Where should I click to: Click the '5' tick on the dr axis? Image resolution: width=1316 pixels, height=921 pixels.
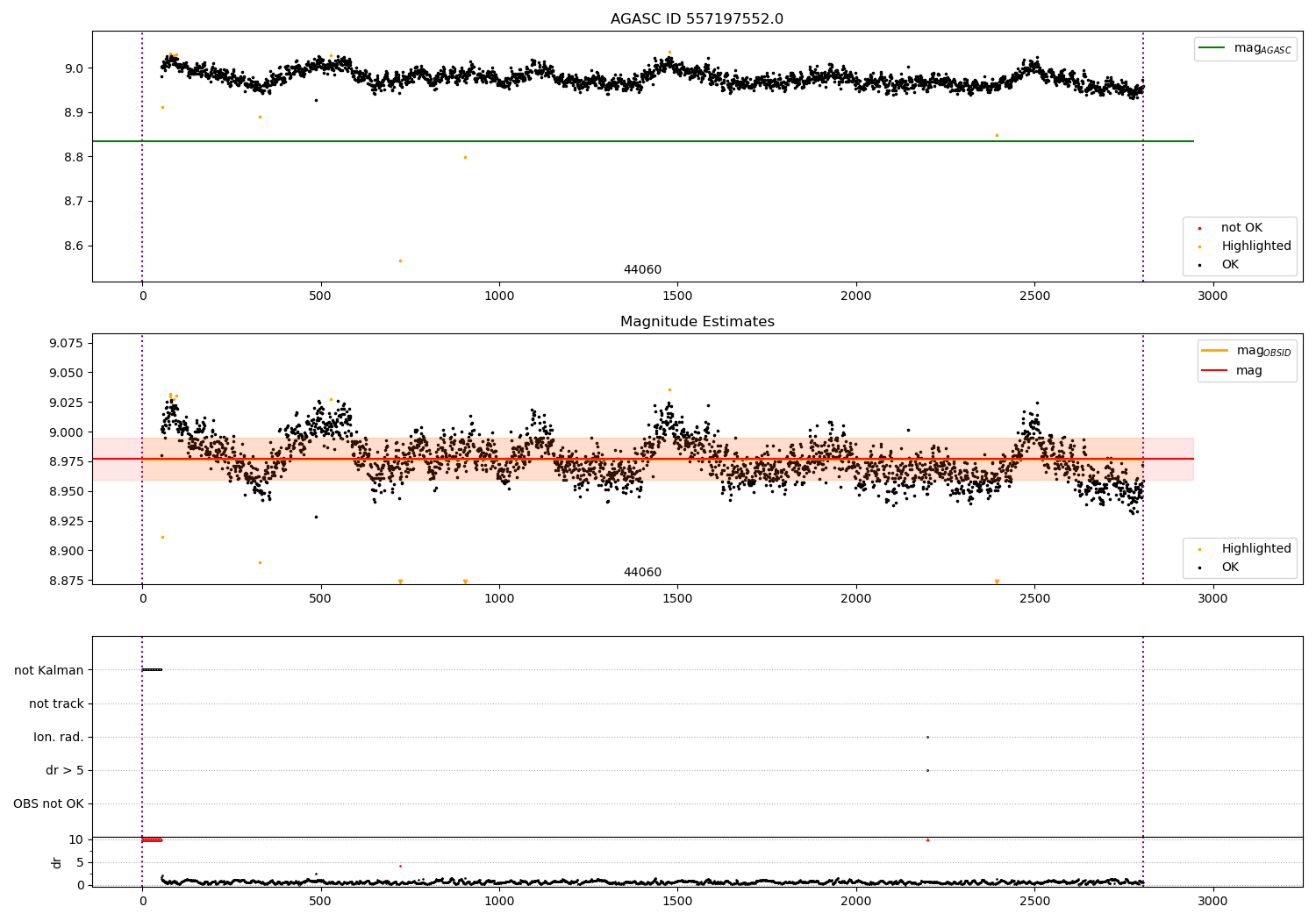pyautogui.click(x=80, y=862)
